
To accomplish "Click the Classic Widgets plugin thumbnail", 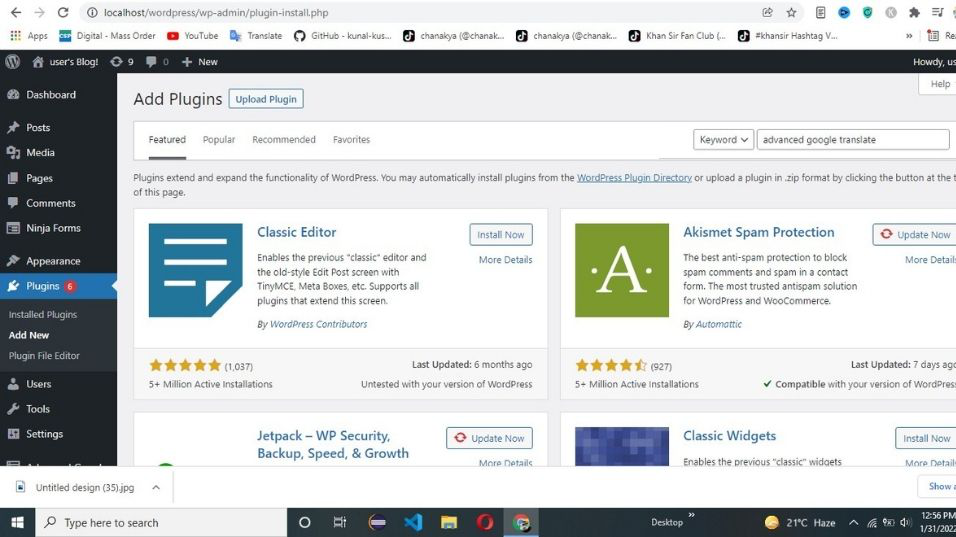I will 622,446.
